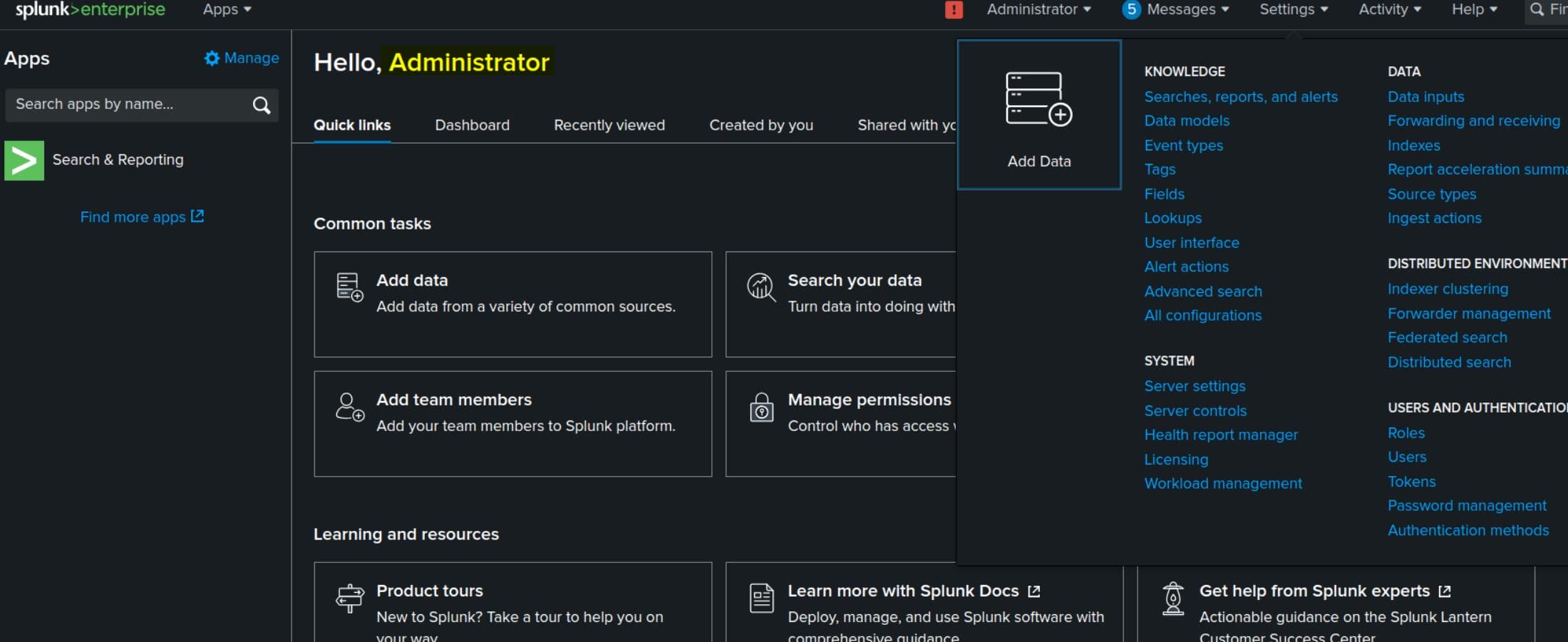Screen dimensions: 1568x642
Task: Open Licensing settings
Action: coord(1176,460)
